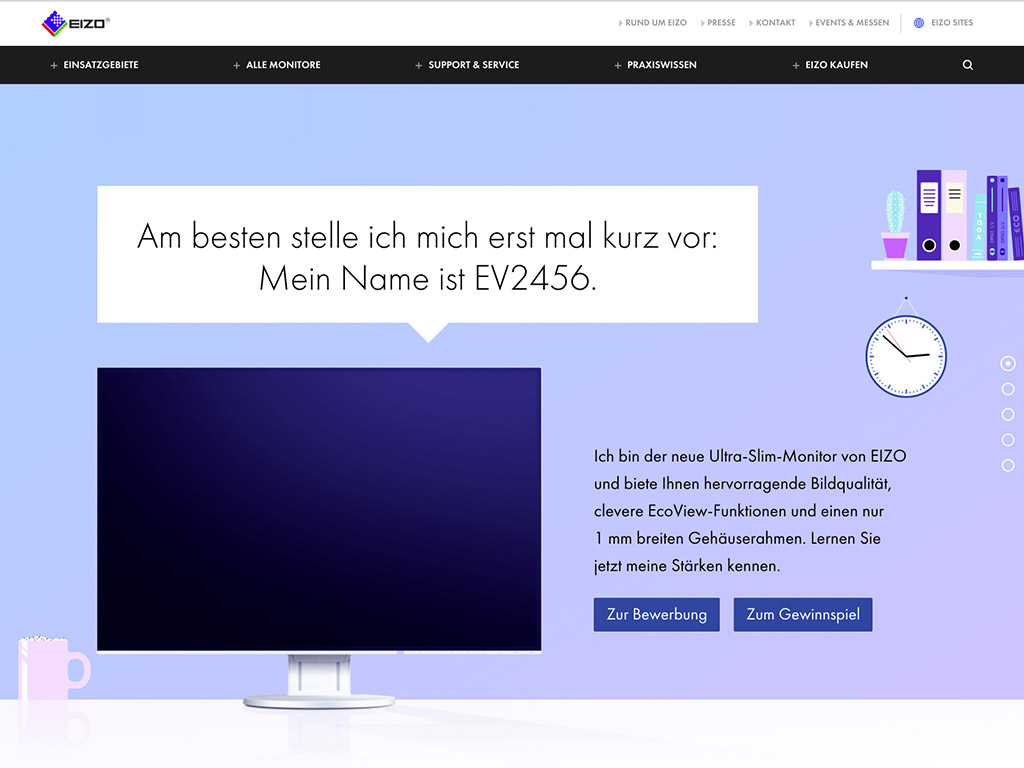Click the EIZO logo in the header
This screenshot has height=768, width=1024.
coord(76,23)
